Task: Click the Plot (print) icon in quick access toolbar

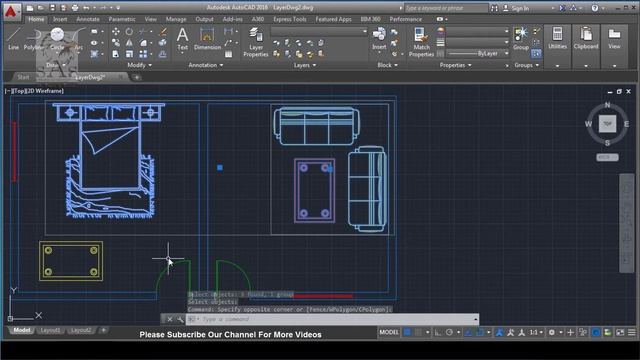Action: point(75,8)
